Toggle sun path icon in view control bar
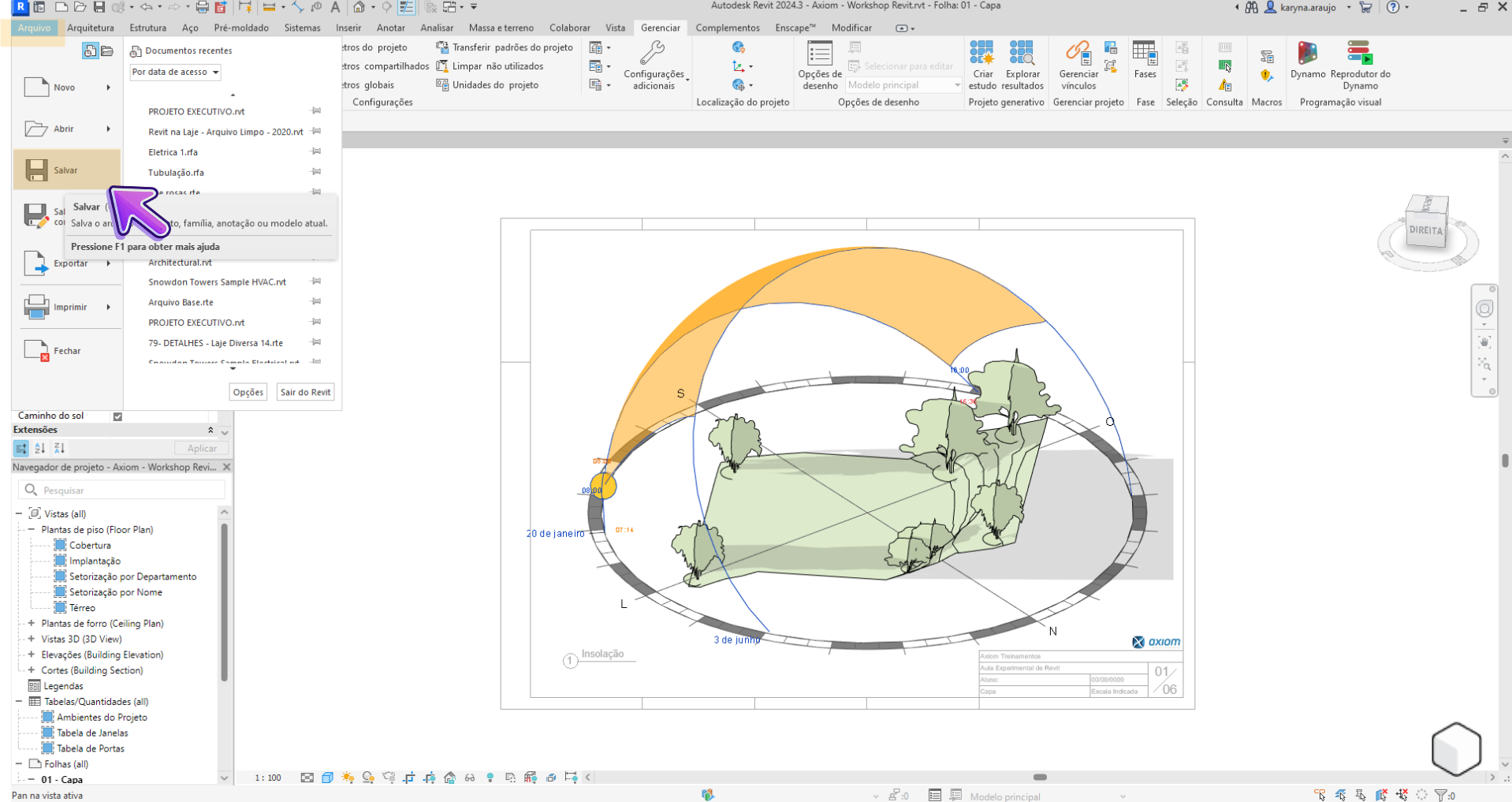Screen dimensions: 1512x802 (348, 778)
